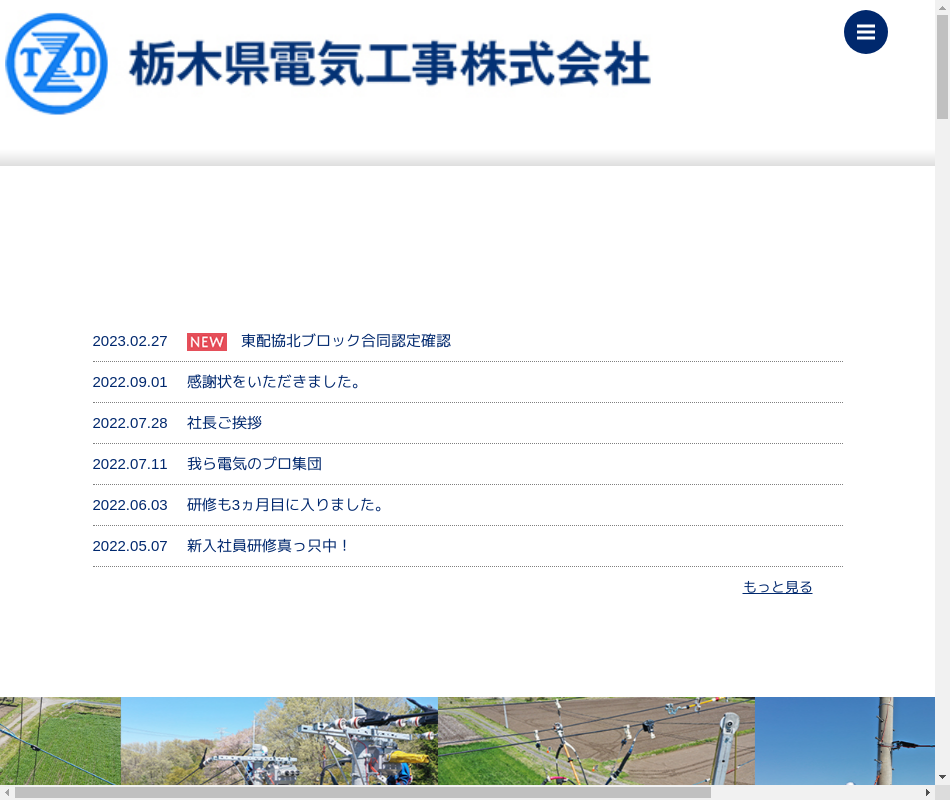Open the brown farmland power line photo
The image size is (950, 800).
(x=596, y=740)
